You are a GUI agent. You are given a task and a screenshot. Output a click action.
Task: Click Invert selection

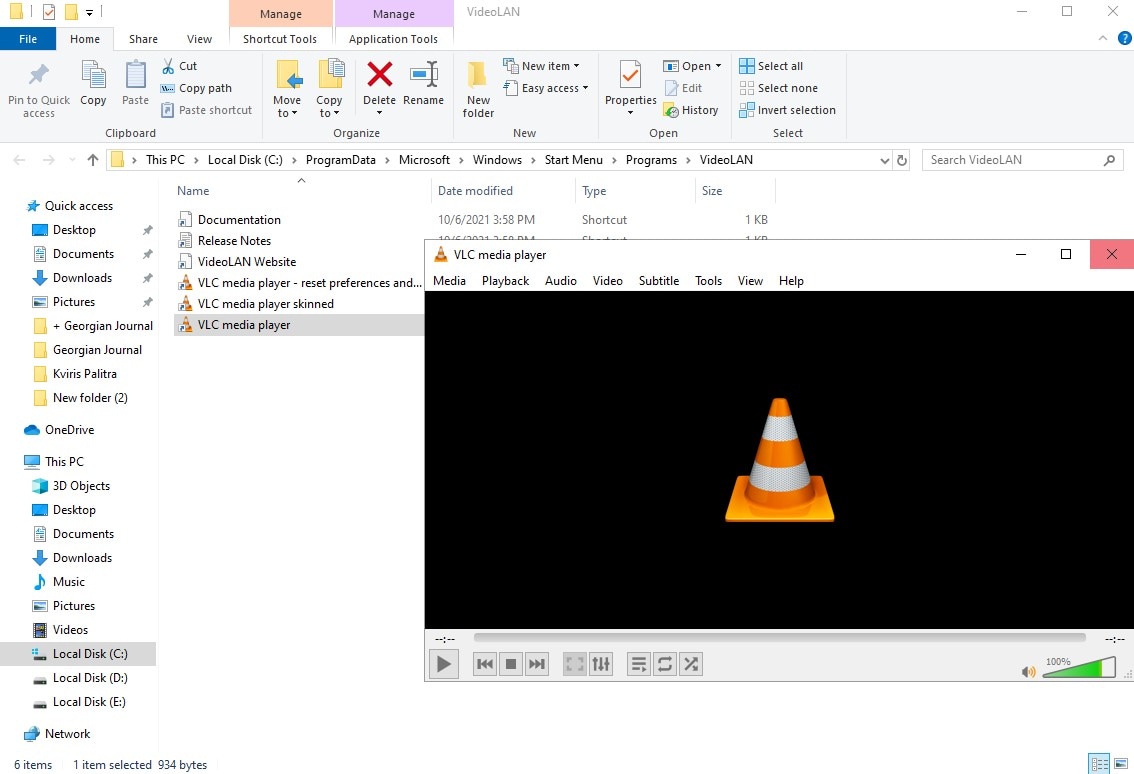pyautogui.click(x=787, y=110)
